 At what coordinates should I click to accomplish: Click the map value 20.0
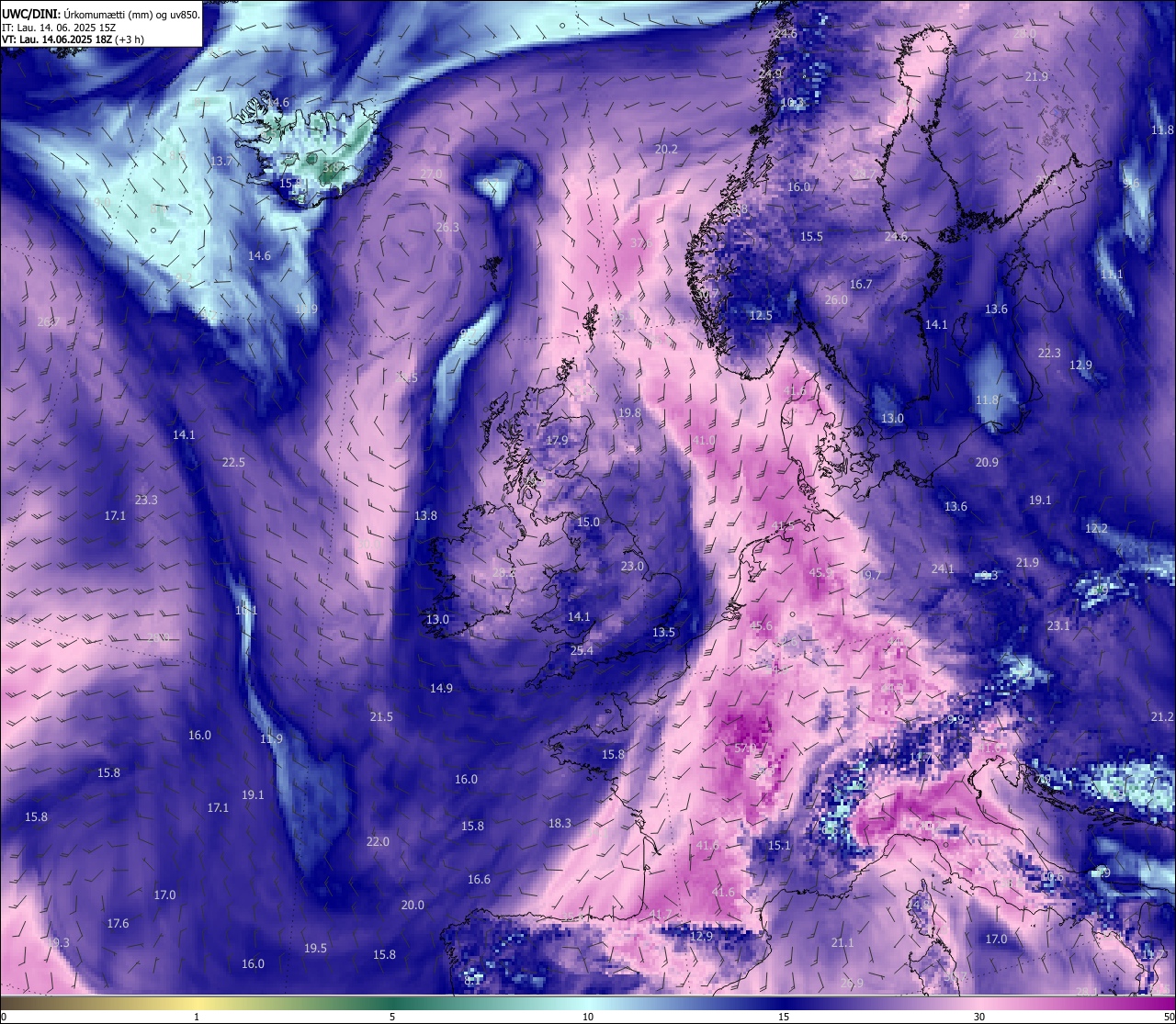413,906
